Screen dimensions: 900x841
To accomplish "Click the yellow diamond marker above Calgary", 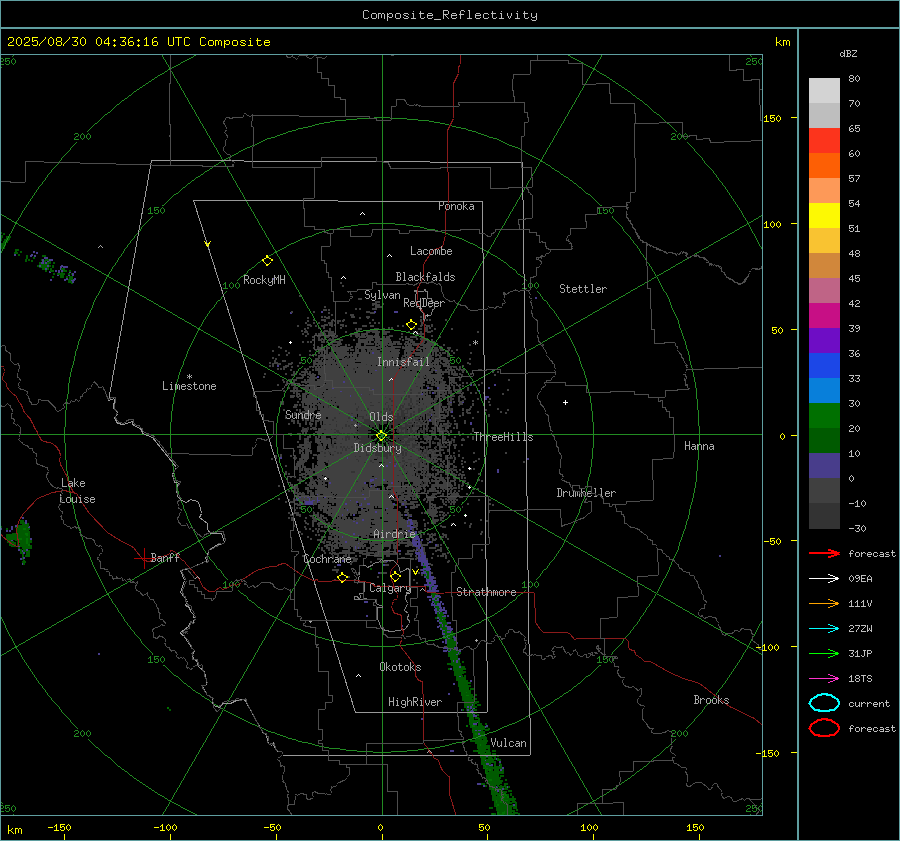I will [395, 576].
